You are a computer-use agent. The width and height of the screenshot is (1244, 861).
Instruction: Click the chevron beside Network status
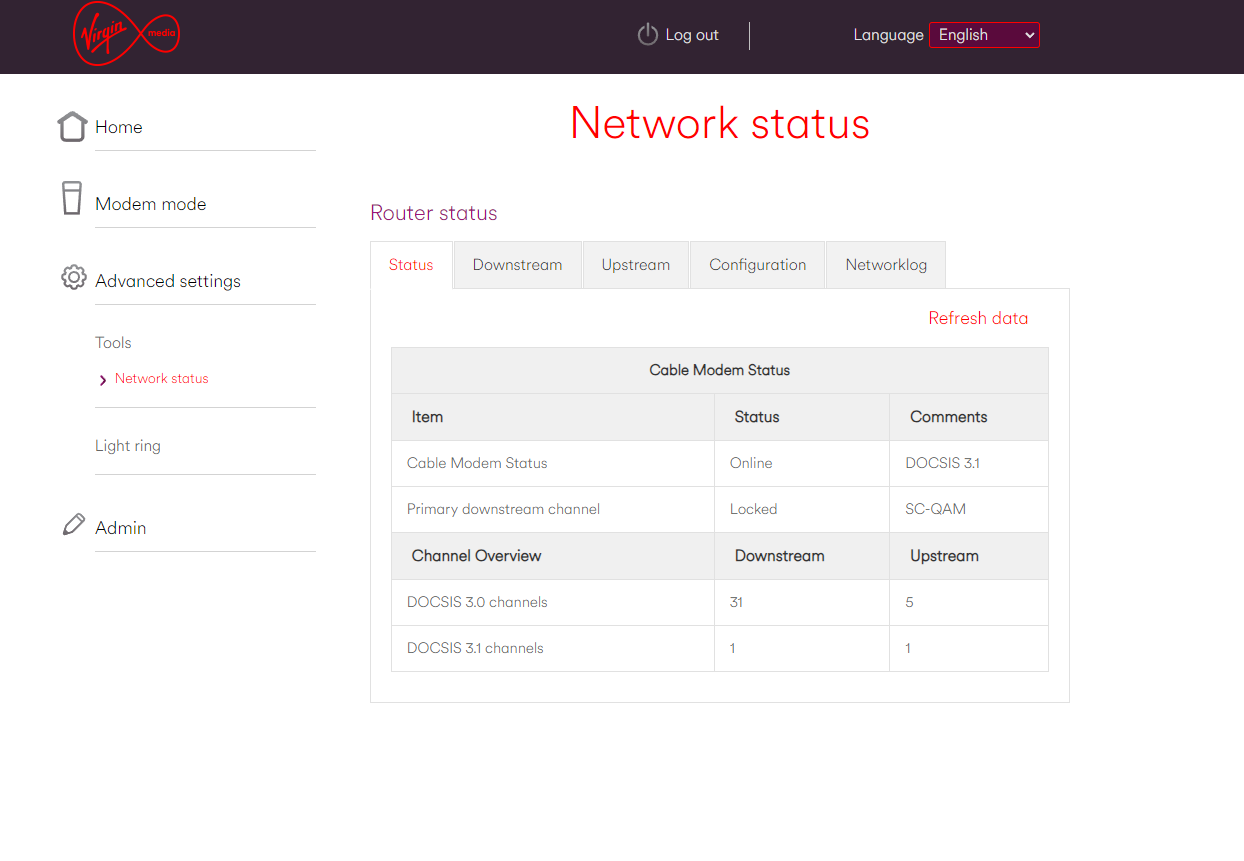coord(101,379)
